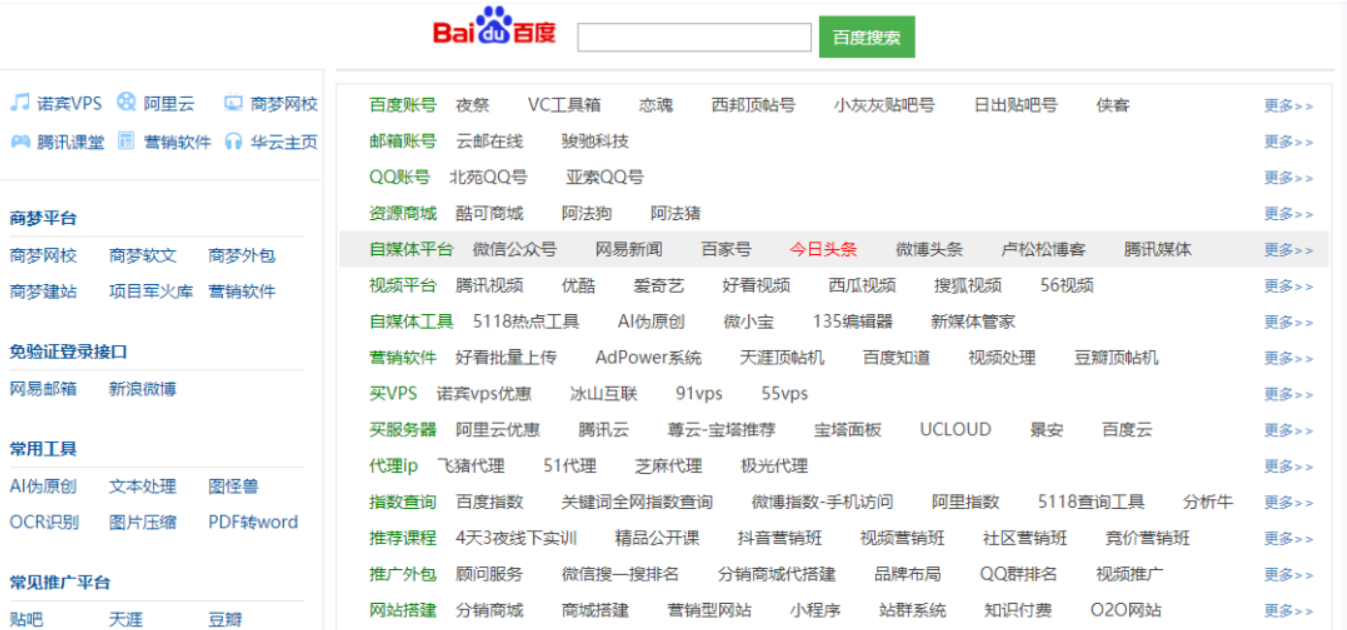The image size is (1347, 630).
Task: Open the 北苑QQ号 link
Action: [488, 177]
